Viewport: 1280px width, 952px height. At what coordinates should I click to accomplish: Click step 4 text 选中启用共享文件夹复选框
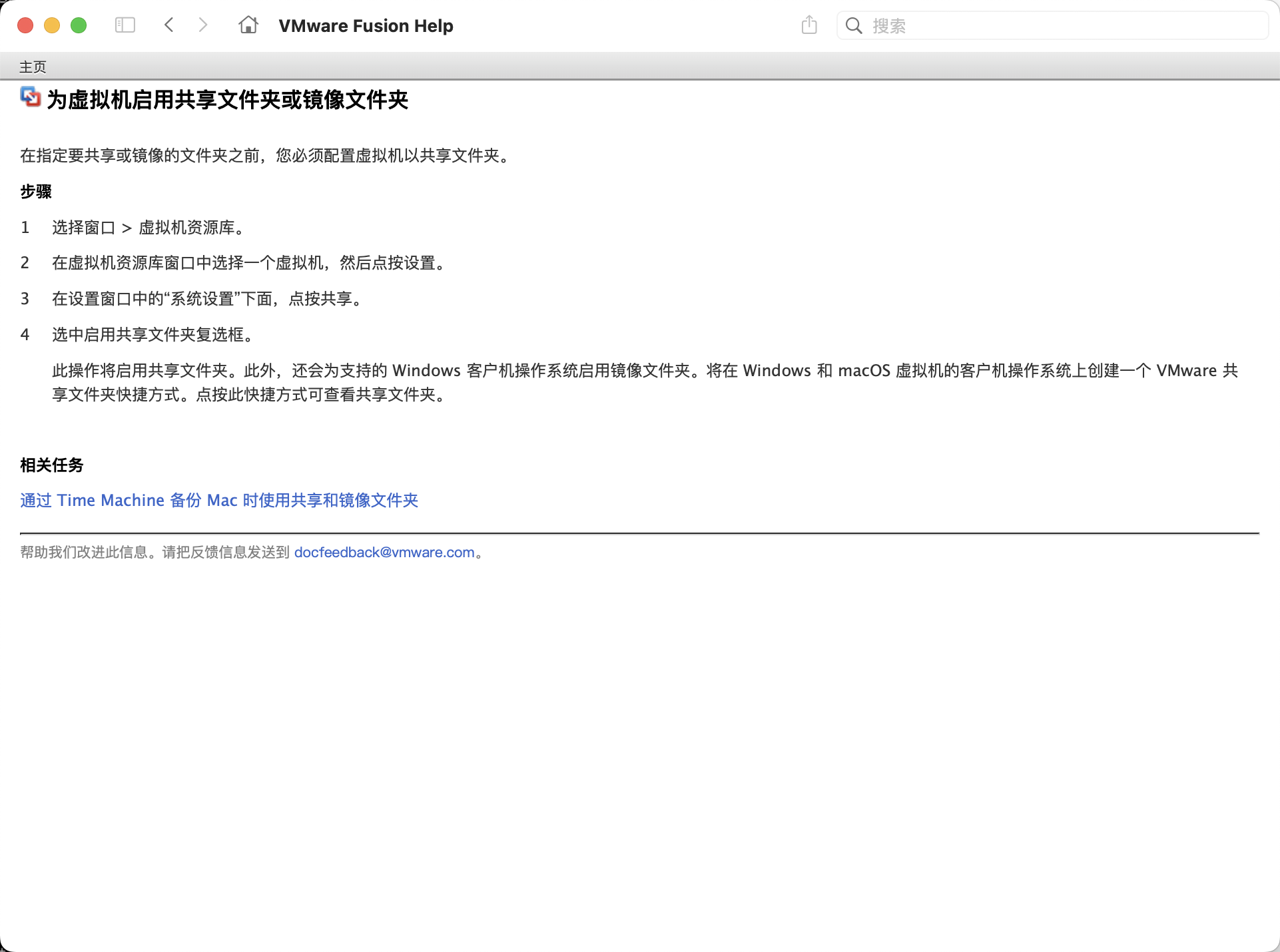point(153,335)
